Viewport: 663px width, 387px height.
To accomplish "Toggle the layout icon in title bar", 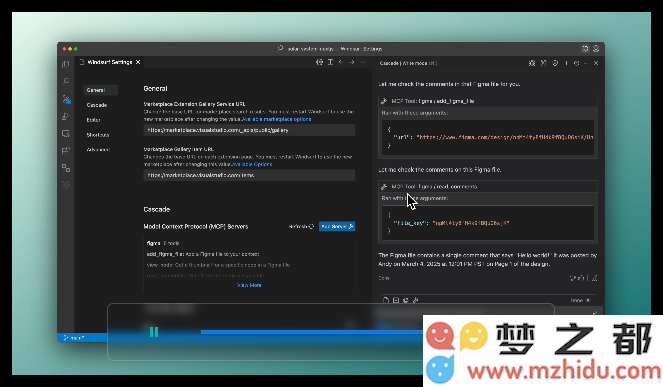I will pos(585,49).
